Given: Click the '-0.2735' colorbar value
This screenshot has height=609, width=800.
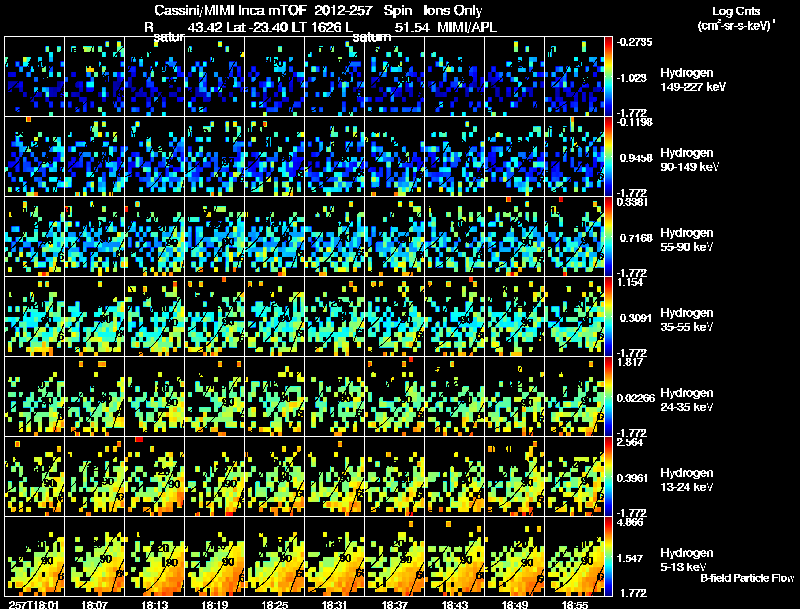Looking at the screenshot, I should (x=634, y=42).
